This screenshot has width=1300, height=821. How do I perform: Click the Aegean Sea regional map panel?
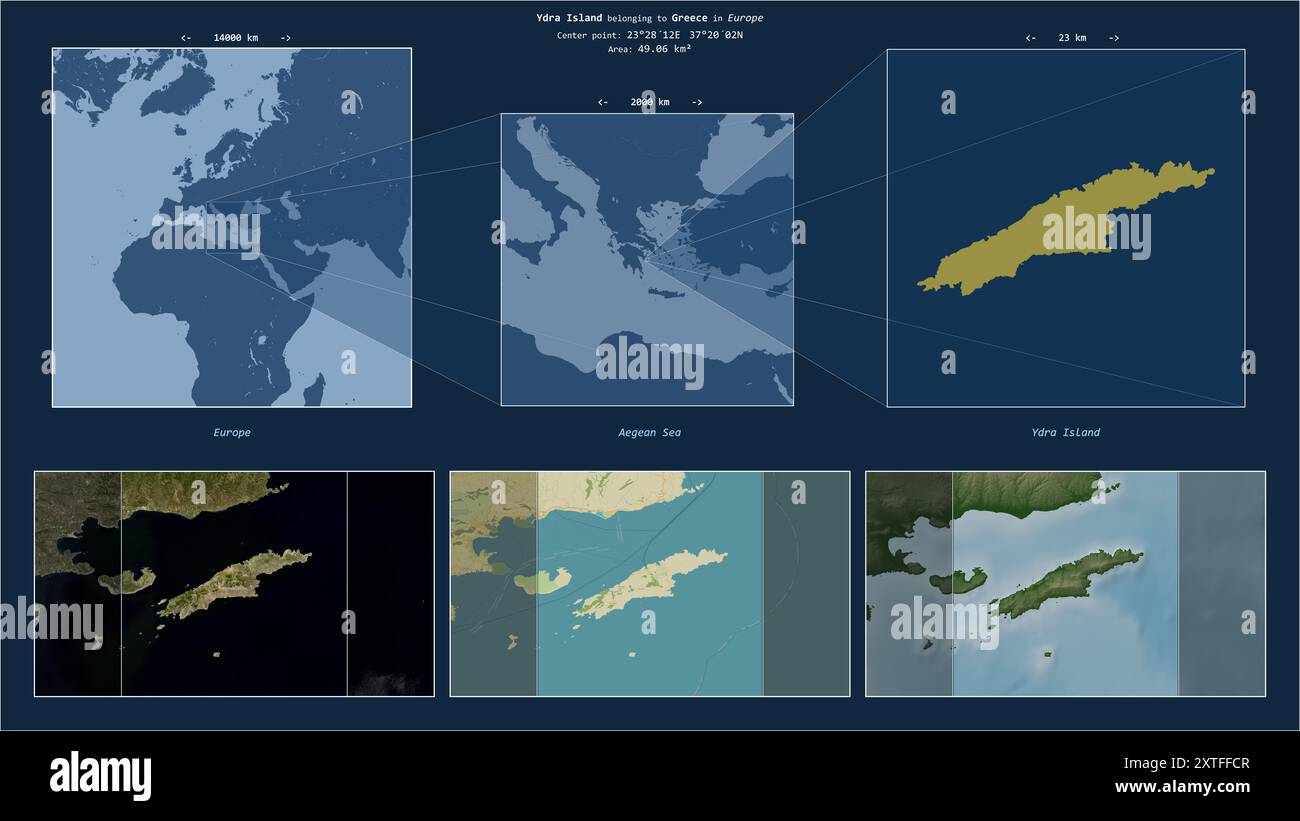click(647, 259)
